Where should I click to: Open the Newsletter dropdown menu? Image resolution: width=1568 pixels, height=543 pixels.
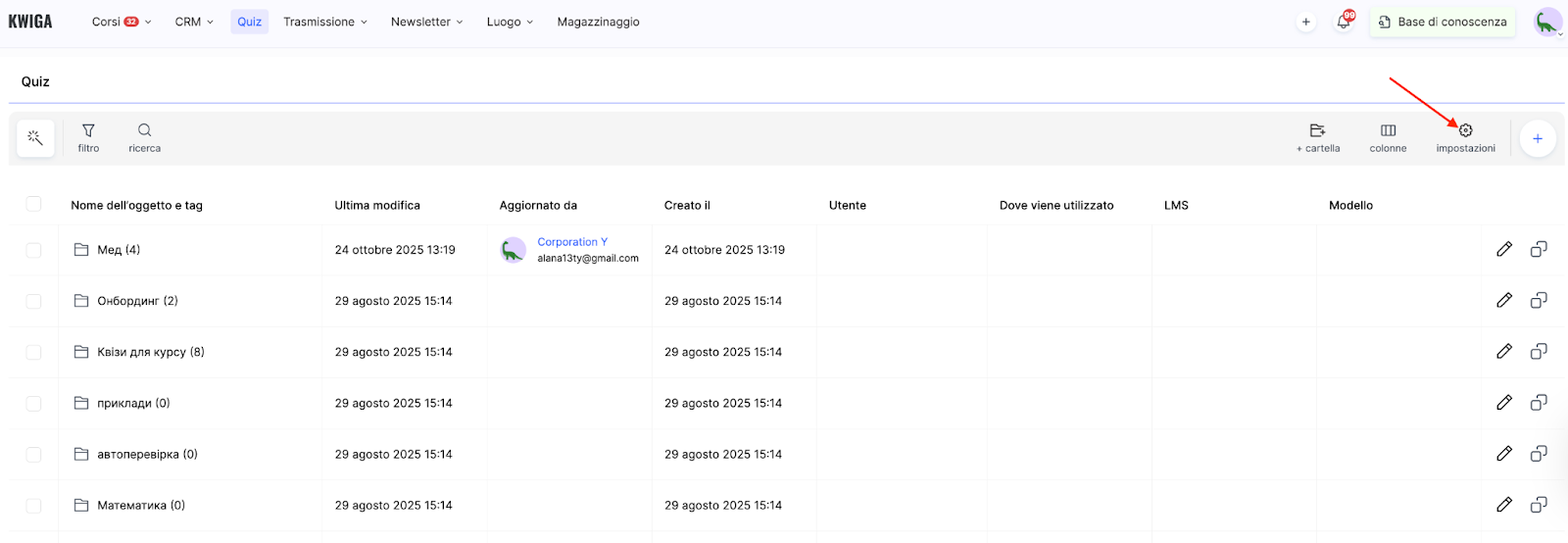tap(426, 22)
